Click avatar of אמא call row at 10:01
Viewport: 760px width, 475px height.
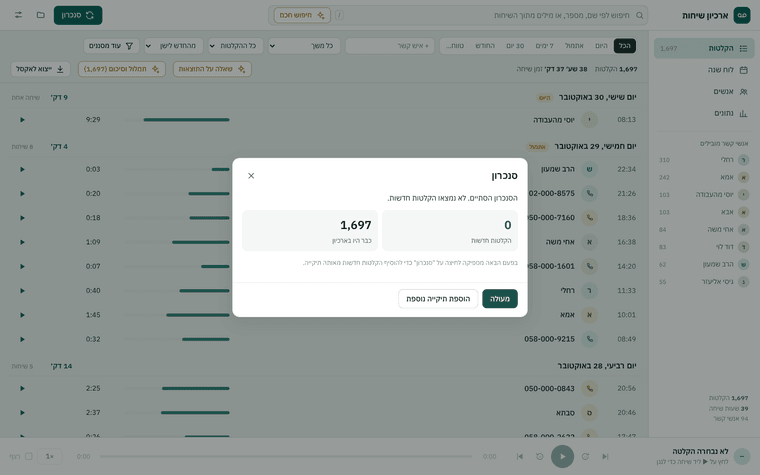[x=589, y=315]
